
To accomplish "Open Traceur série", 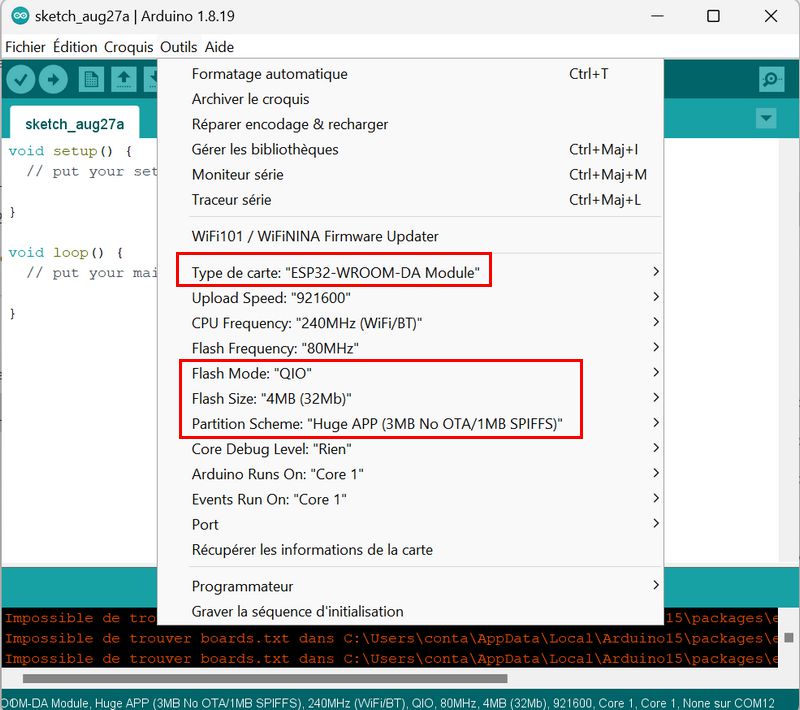I will point(410,200).
